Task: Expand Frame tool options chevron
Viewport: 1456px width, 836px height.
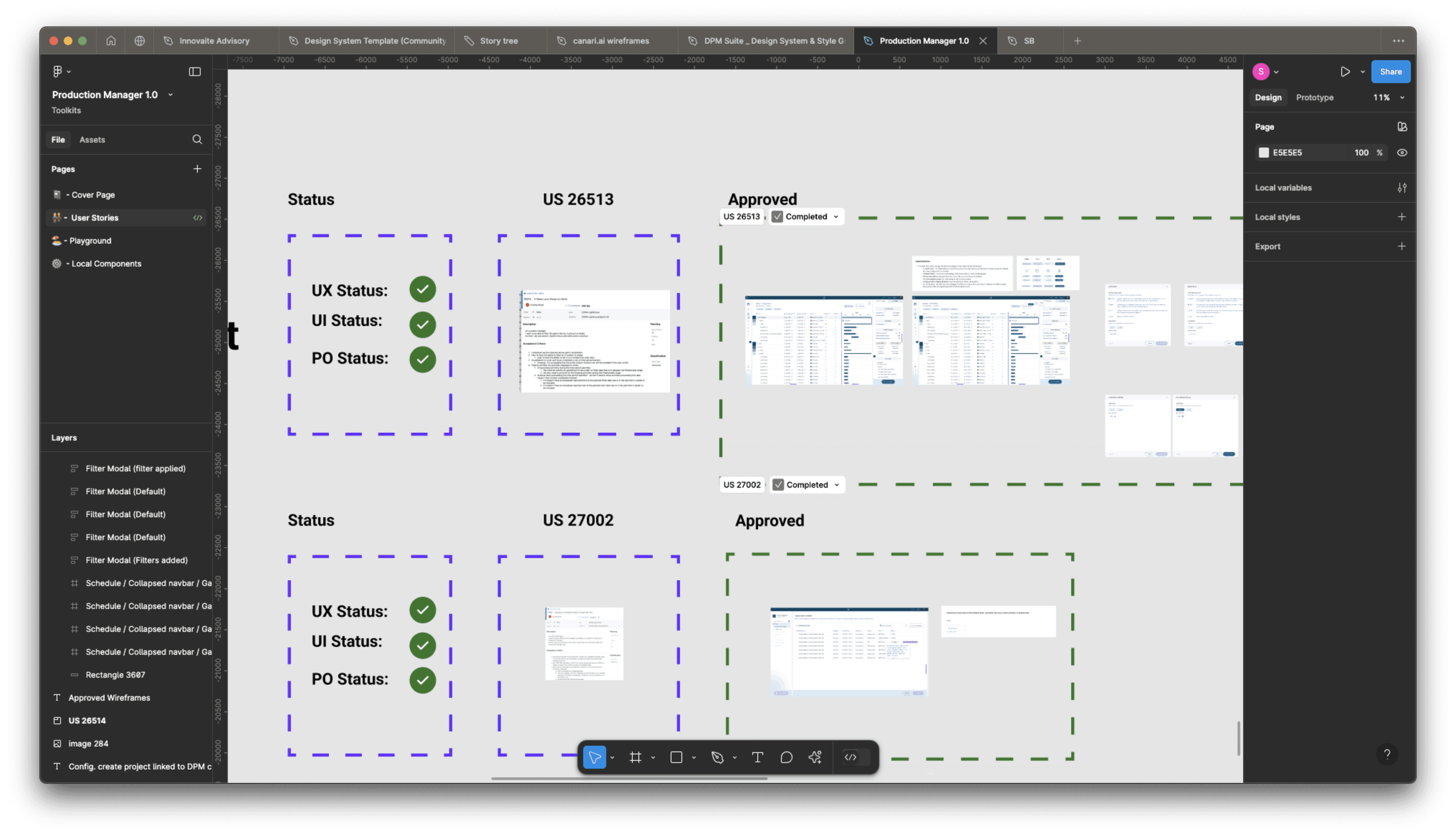Action: tap(653, 758)
